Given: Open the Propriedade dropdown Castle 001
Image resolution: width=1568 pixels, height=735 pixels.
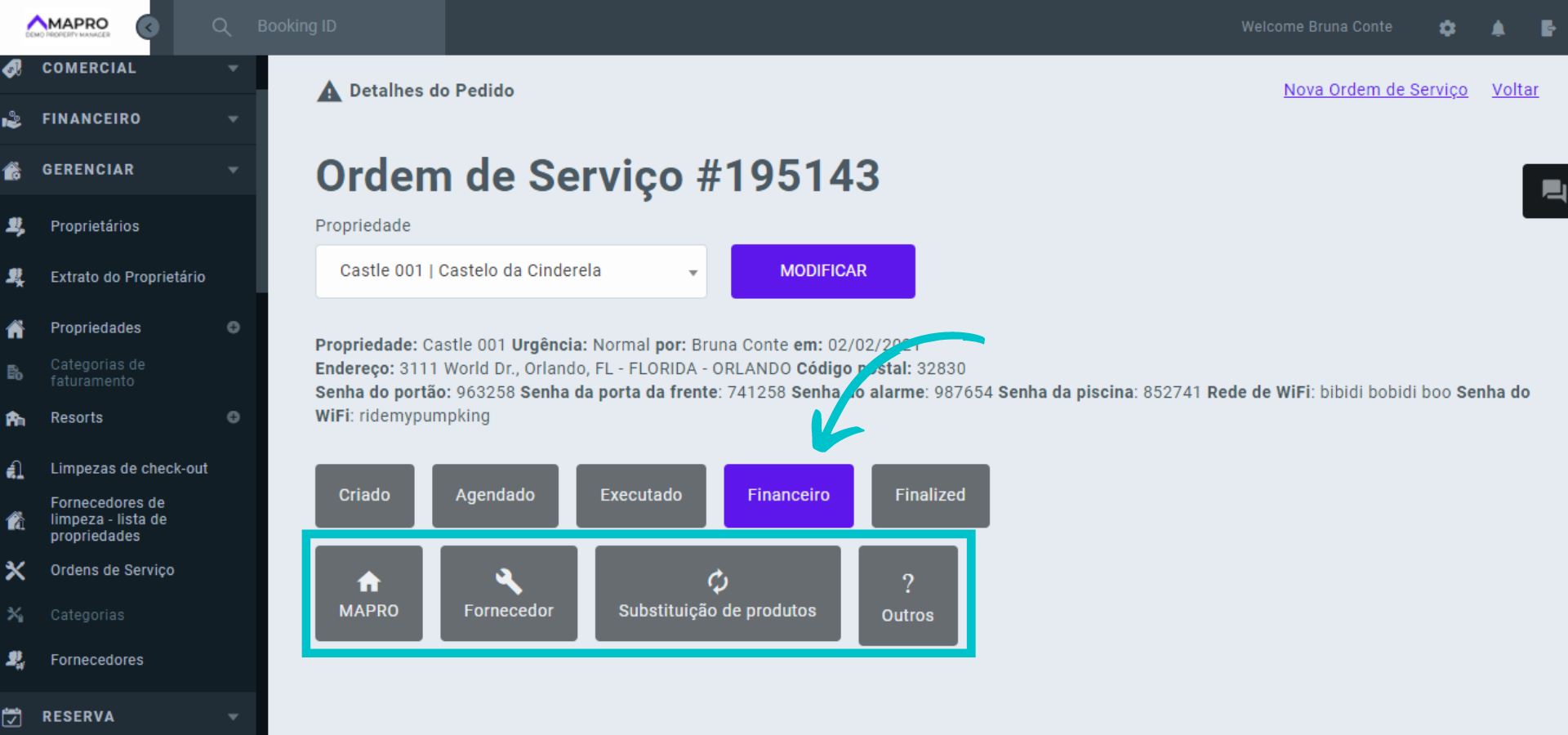Looking at the screenshot, I should pos(510,271).
